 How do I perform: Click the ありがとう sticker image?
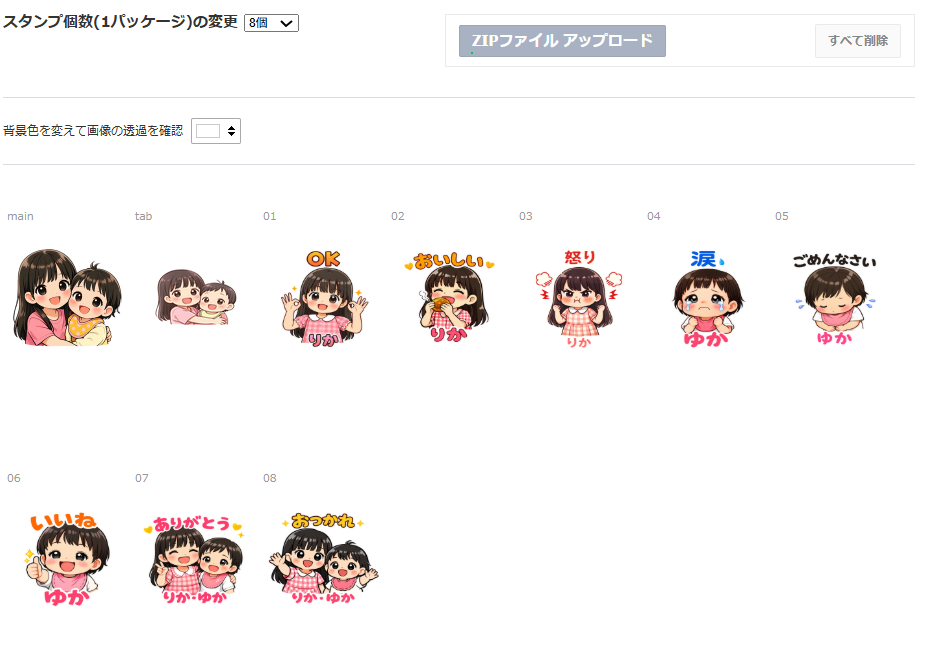tap(196, 560)
